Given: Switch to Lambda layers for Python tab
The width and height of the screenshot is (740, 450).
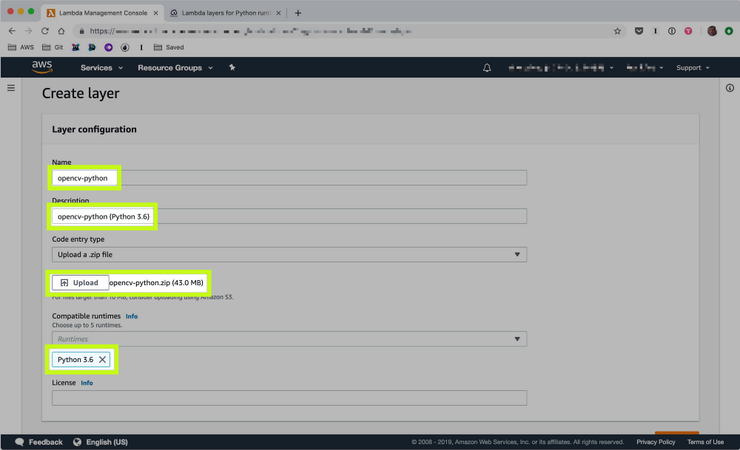Looking at the screenshot, I should 226,13.
